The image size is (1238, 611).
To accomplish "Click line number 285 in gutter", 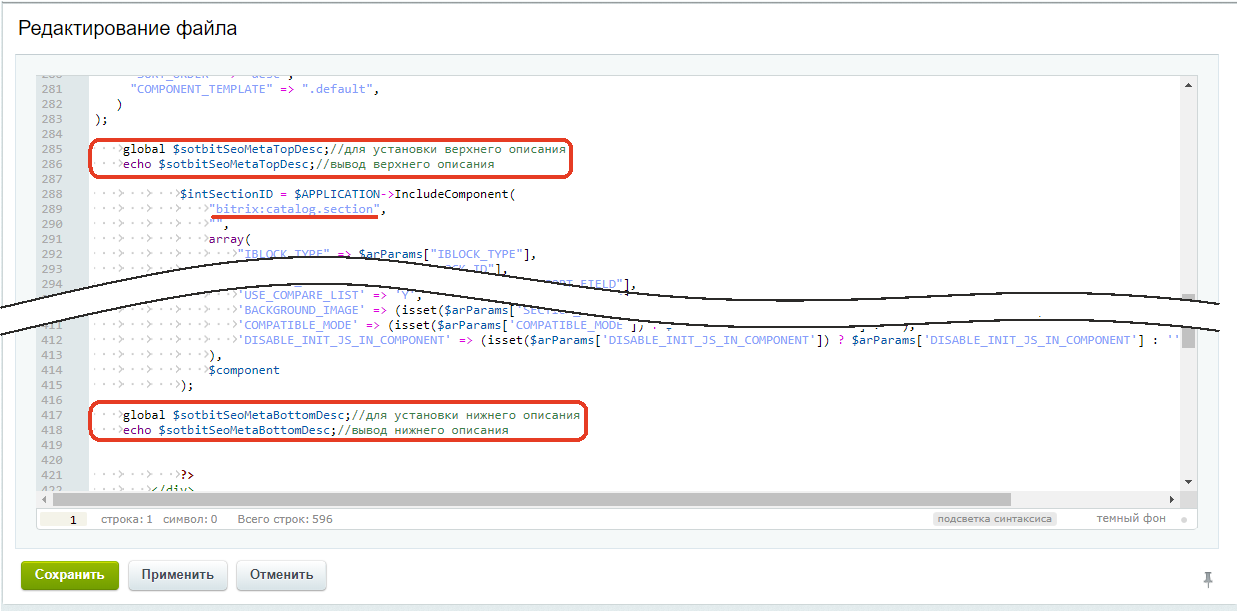I will click(x=51, y=149).
